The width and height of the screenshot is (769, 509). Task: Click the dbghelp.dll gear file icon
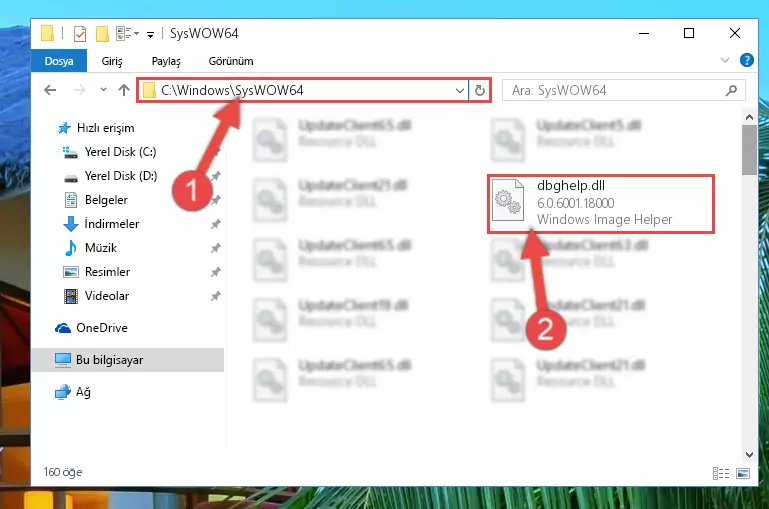(x=508, y=201)
